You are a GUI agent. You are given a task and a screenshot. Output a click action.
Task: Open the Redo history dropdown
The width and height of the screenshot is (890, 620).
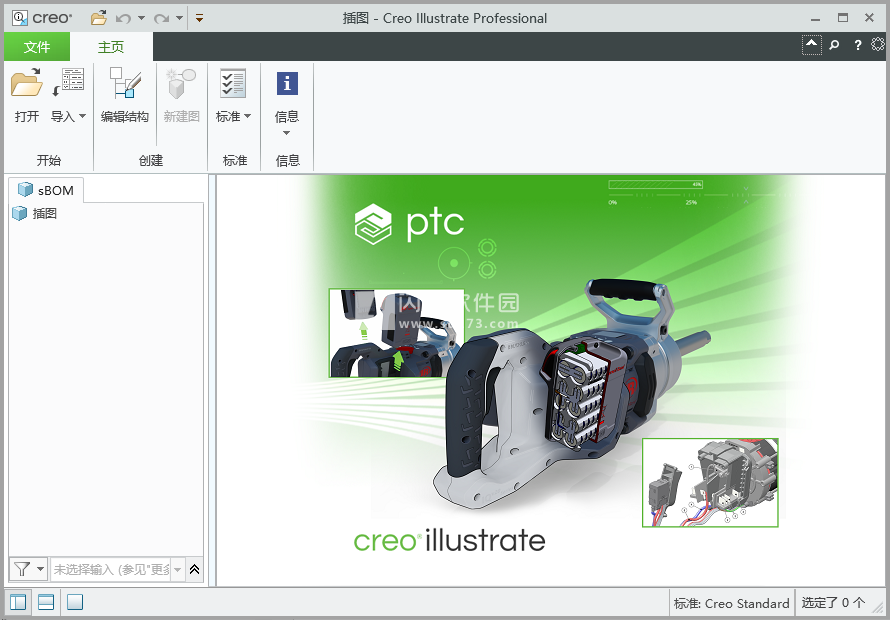point(179,18)
